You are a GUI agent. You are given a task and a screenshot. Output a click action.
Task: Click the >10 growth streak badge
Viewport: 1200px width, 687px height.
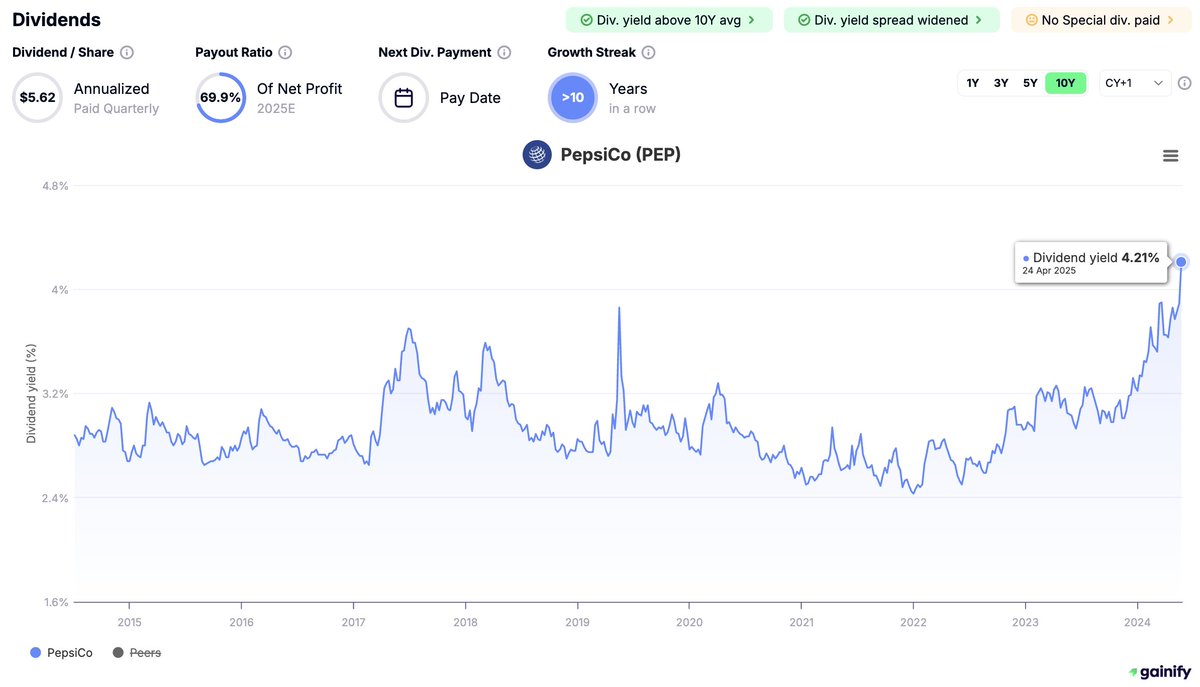point(573,98)
